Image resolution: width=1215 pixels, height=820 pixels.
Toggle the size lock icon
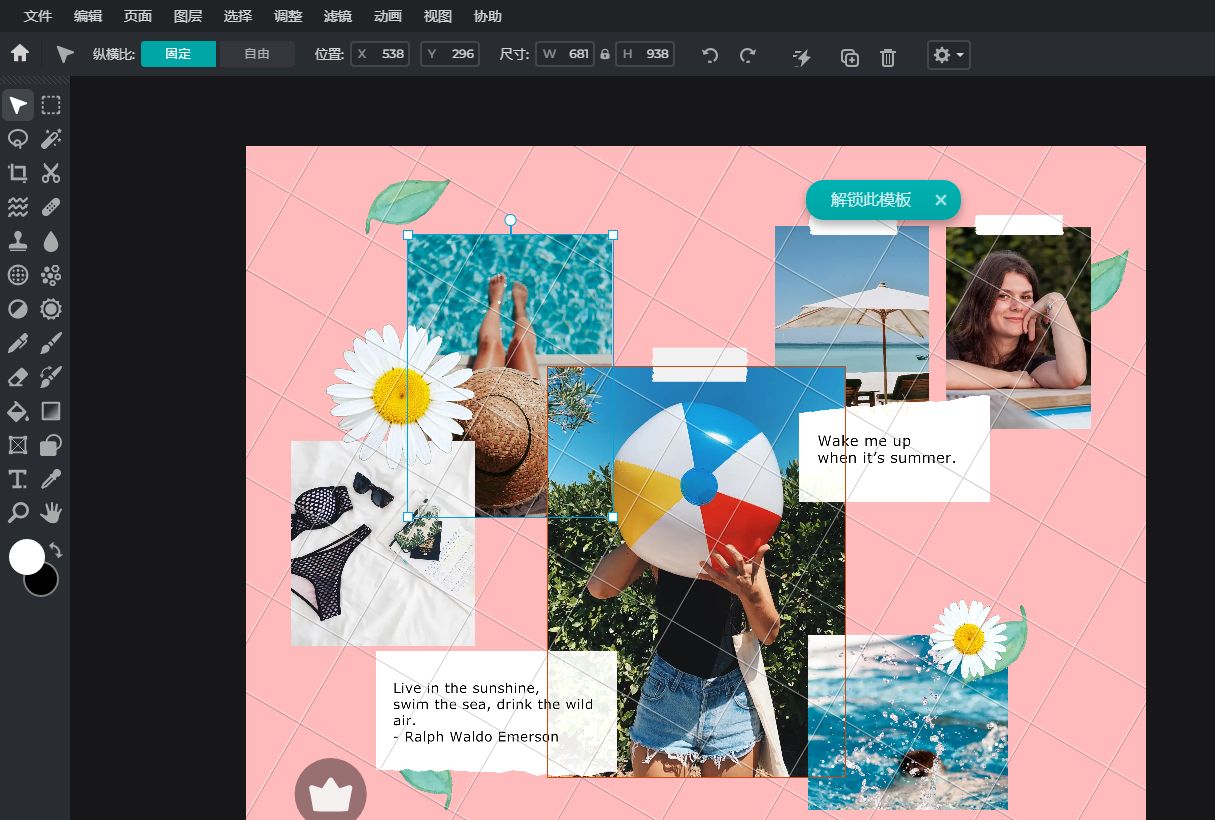click(605, 54)
